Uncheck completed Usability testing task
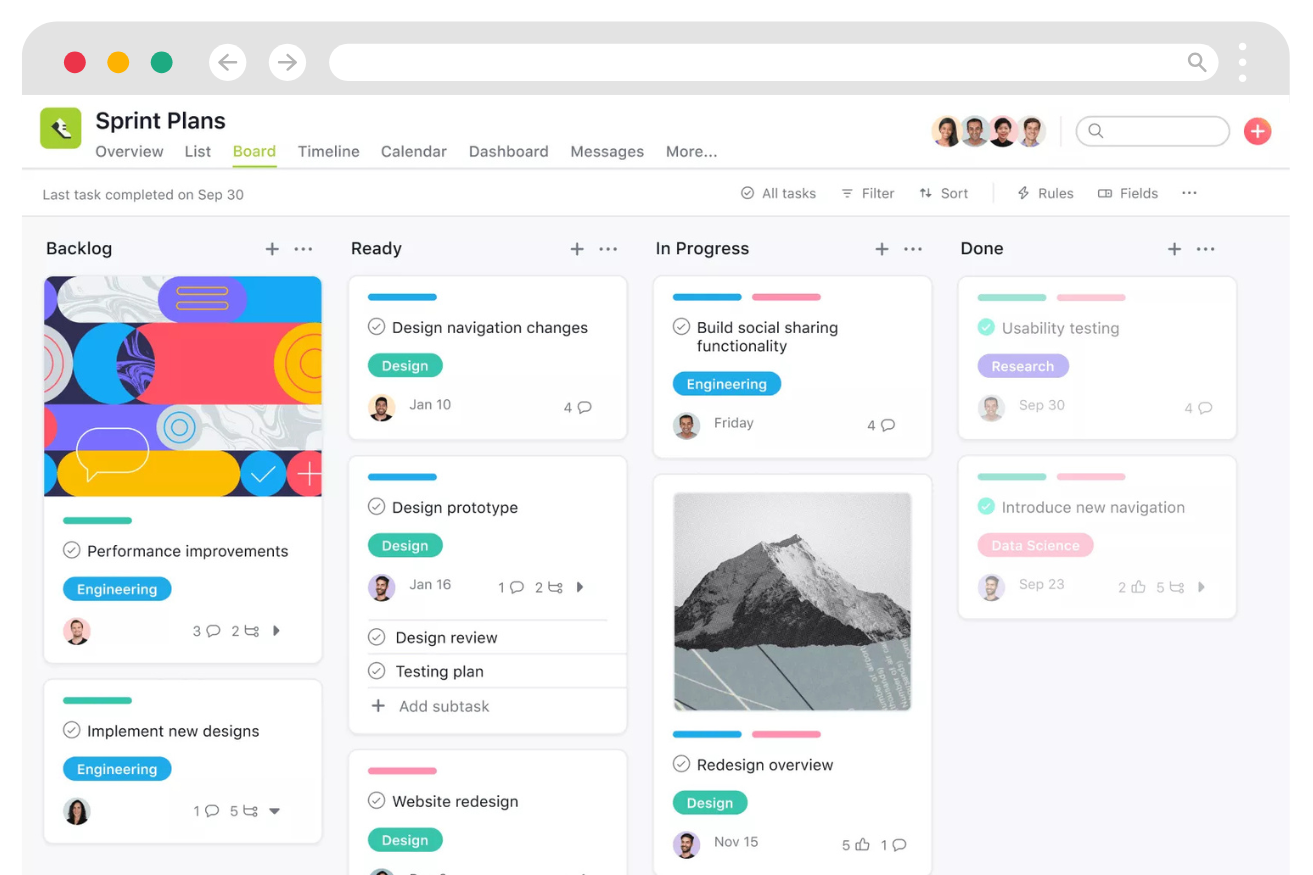1313x875 pixels. click(x=987, y=327)
